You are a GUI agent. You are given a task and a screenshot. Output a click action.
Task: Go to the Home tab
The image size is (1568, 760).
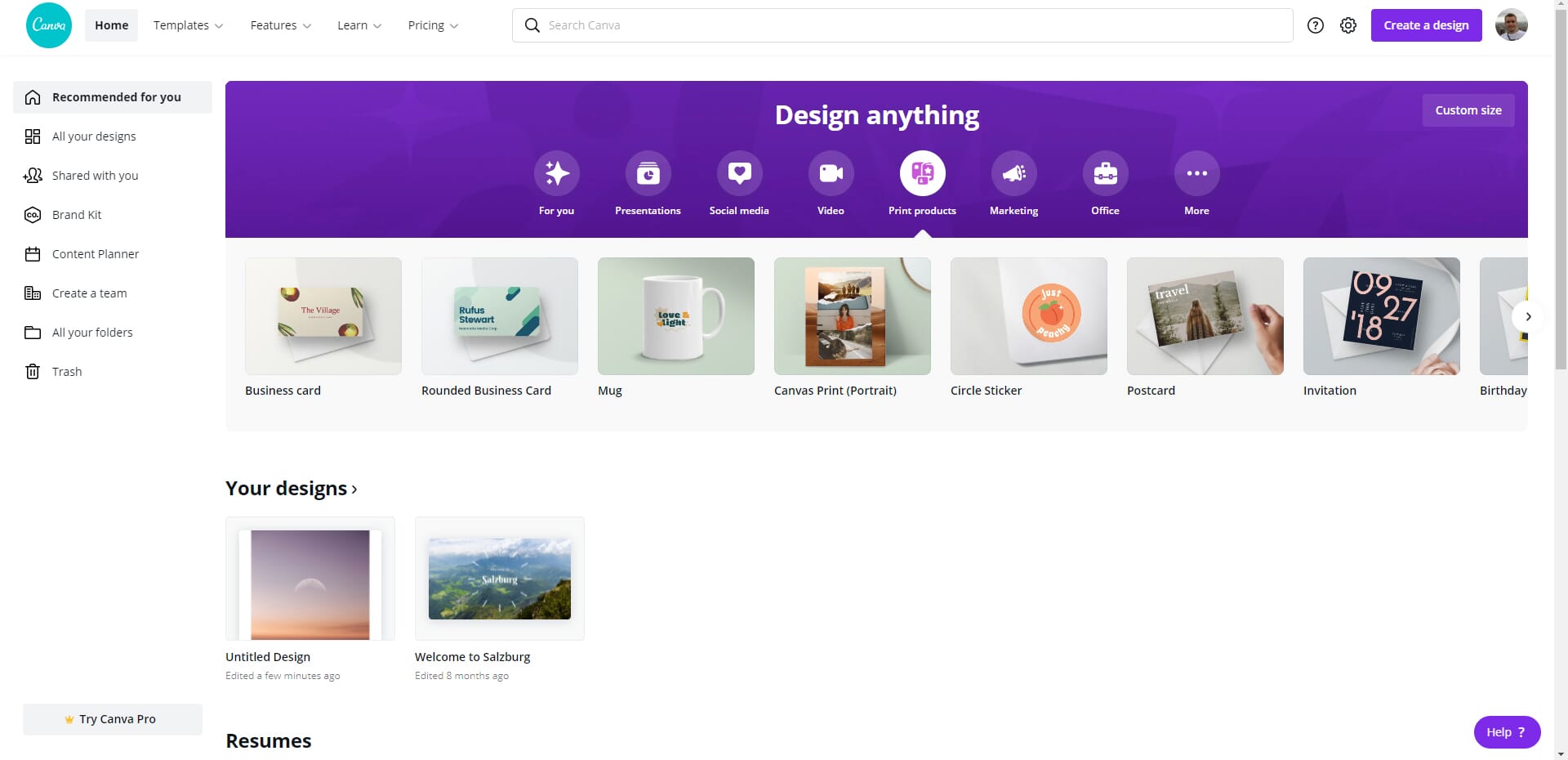[111, 25]
